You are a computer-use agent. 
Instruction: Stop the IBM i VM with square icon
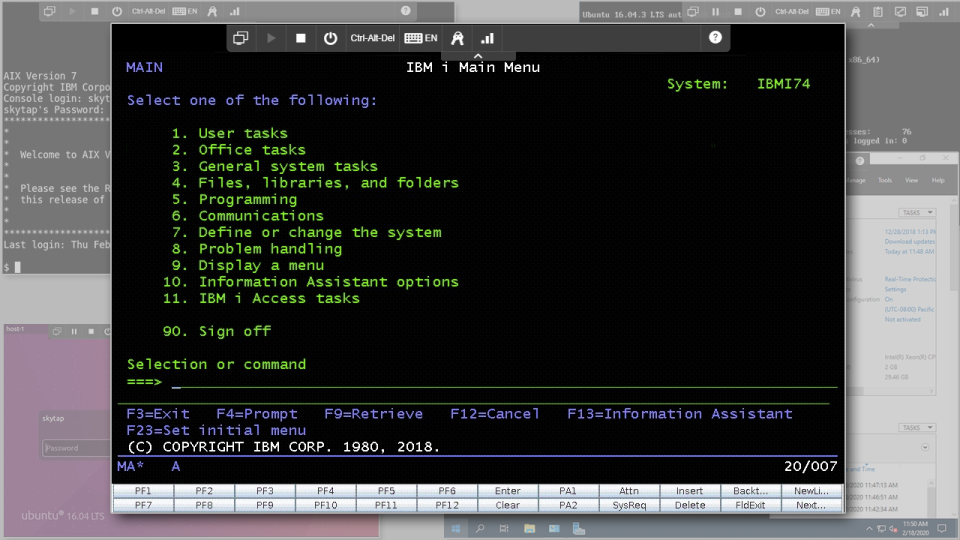pos(301,38)
